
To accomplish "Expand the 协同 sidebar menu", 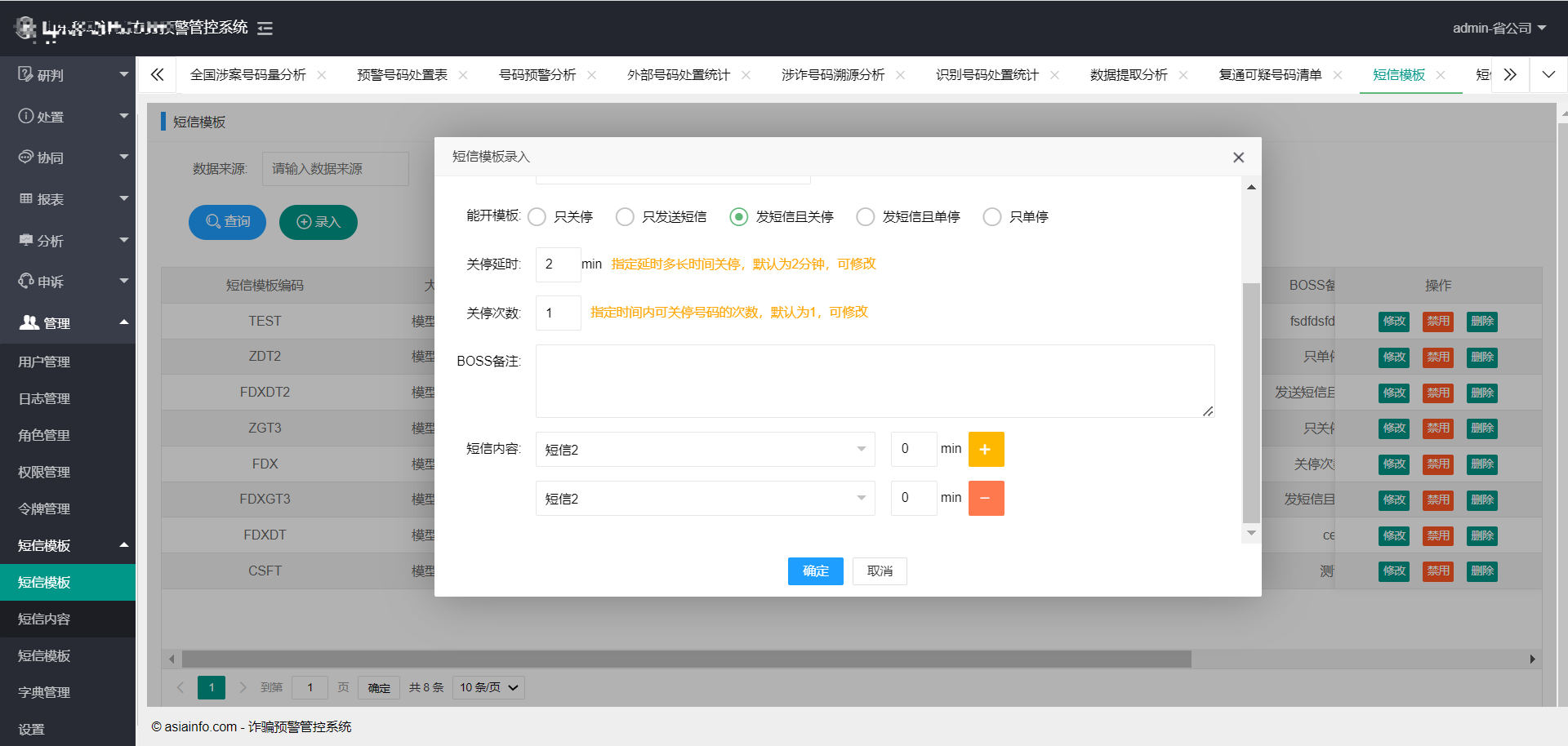I will tap(68, 158).
